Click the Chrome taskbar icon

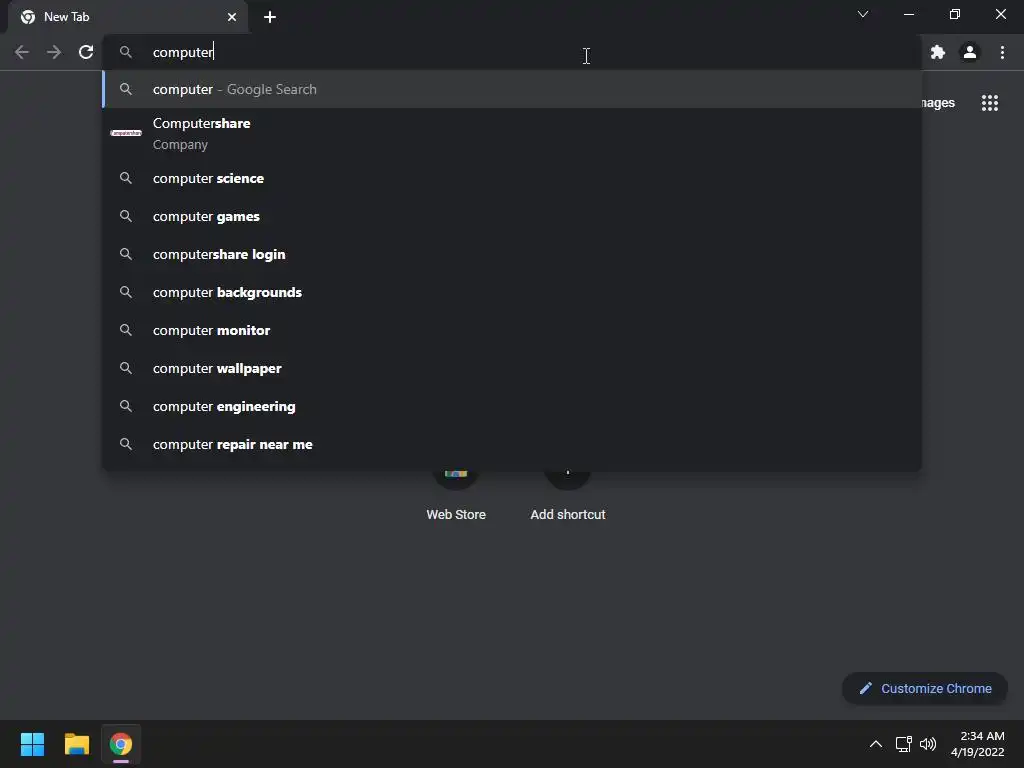coord(121,744)
